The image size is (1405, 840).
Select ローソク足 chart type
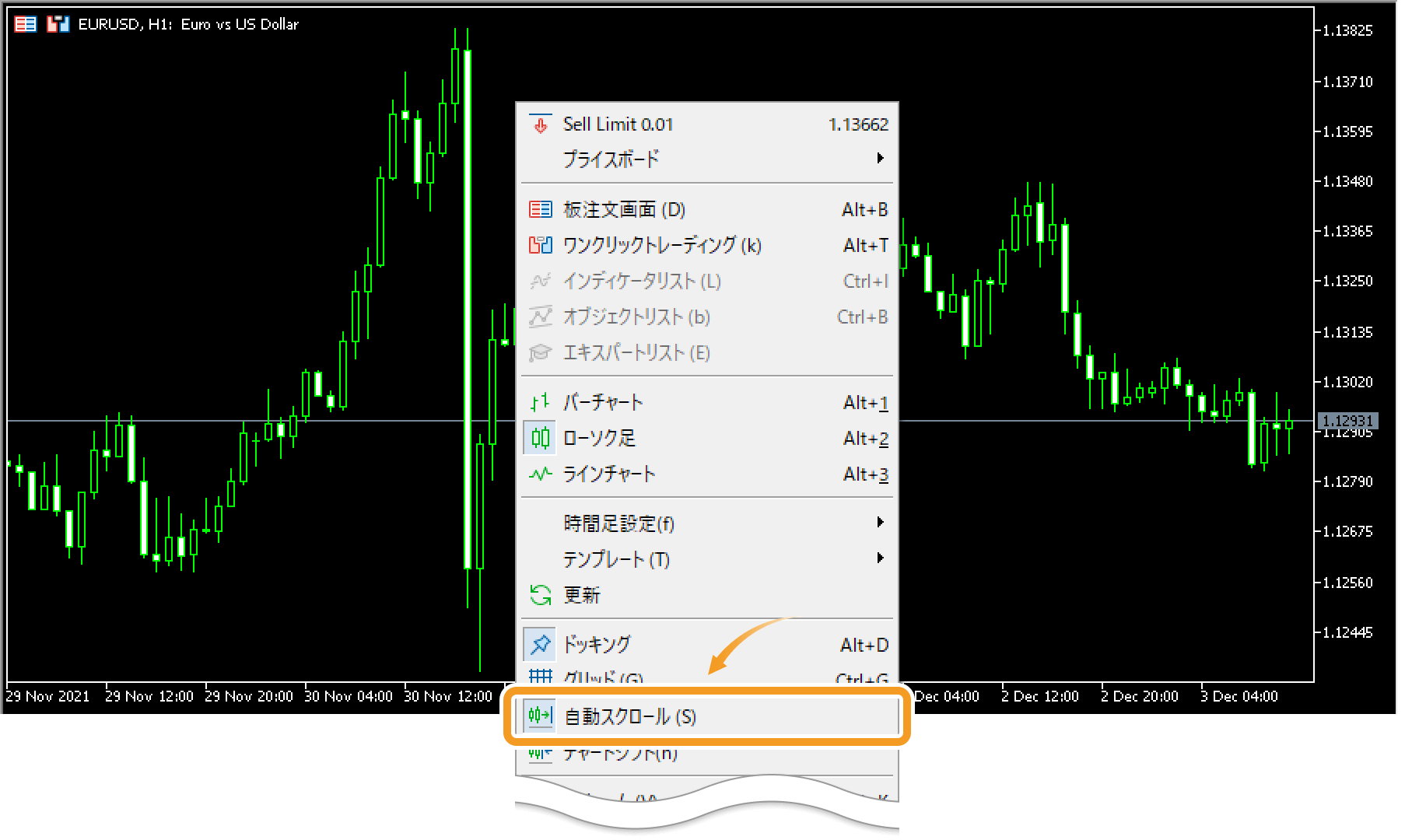(707, 438)
